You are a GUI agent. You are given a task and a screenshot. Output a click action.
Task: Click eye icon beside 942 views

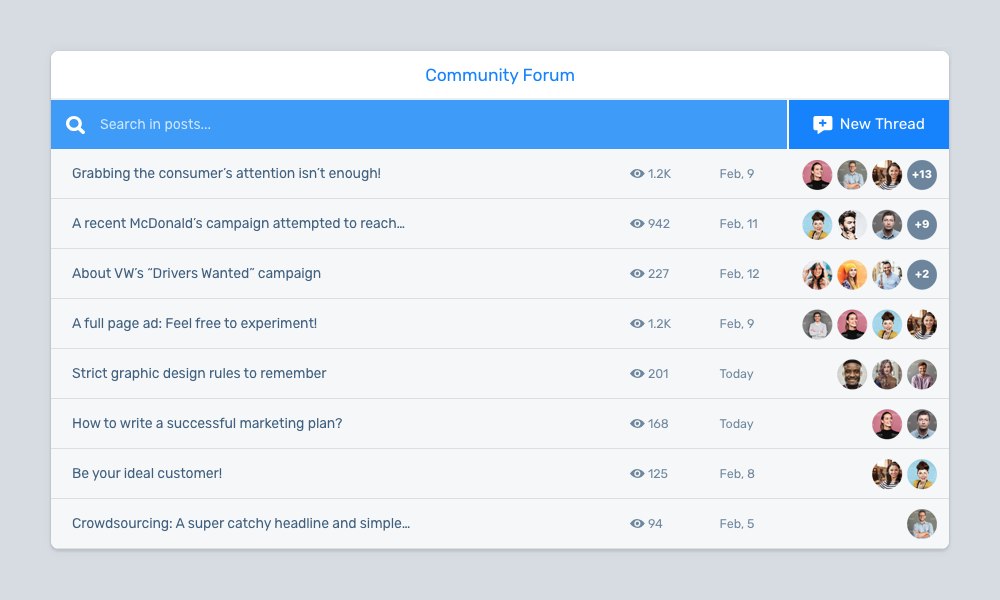point(637,224)
